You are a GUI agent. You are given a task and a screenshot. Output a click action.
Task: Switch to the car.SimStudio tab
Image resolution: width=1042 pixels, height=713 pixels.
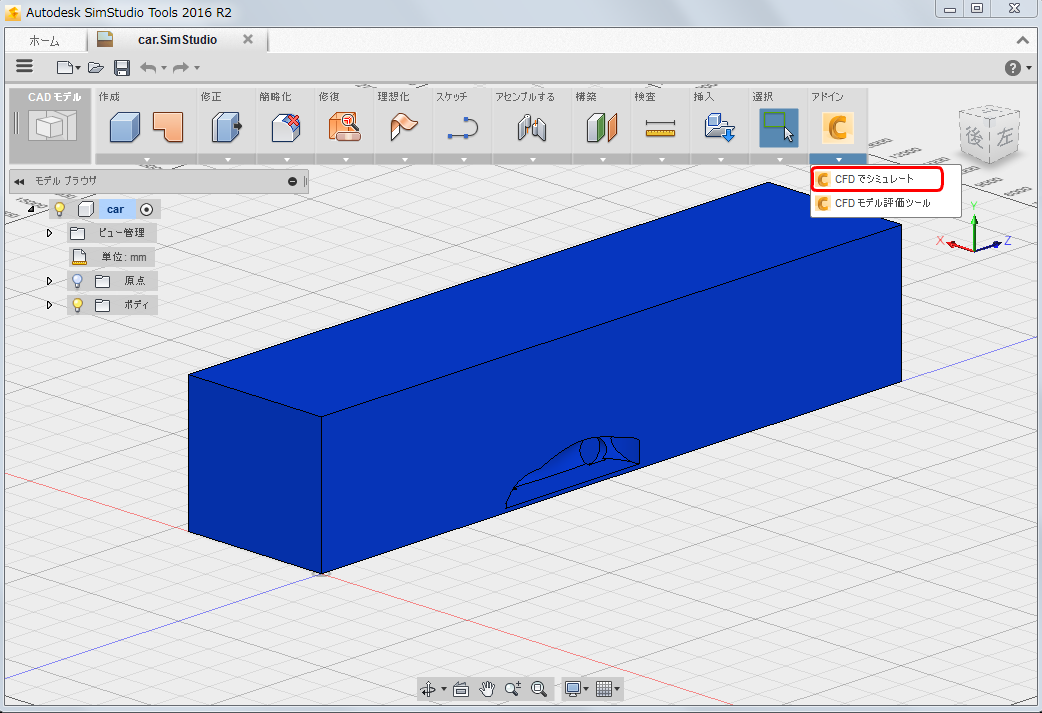click(x=177, y=40)
